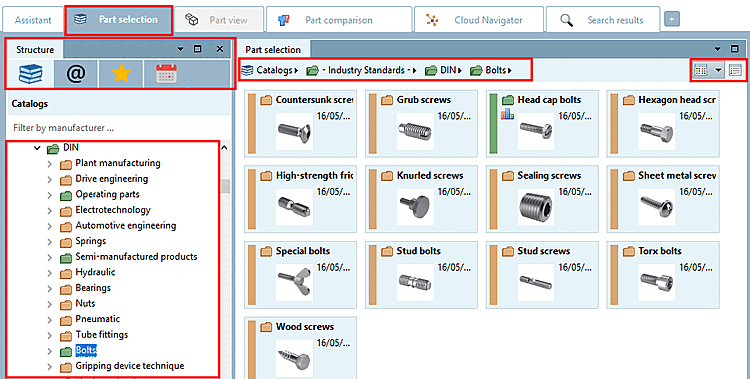Open the Catalogs books icon in Structure

coord(31,74)
